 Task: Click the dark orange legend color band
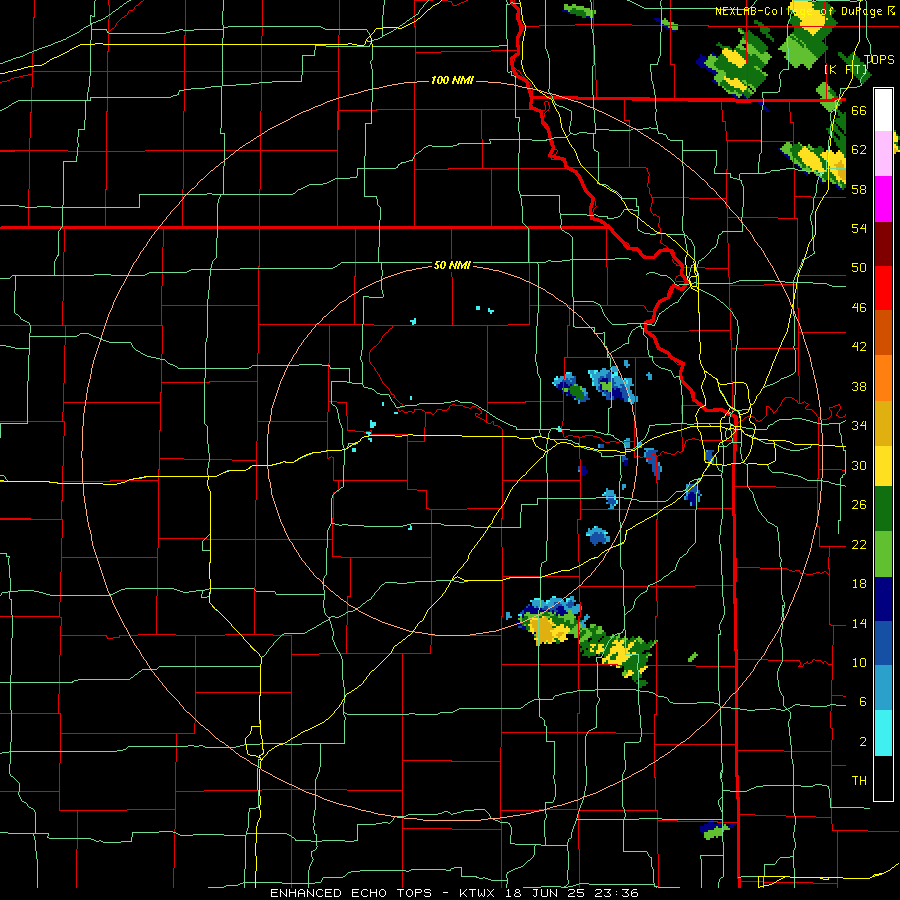click(x=883, y=333)
